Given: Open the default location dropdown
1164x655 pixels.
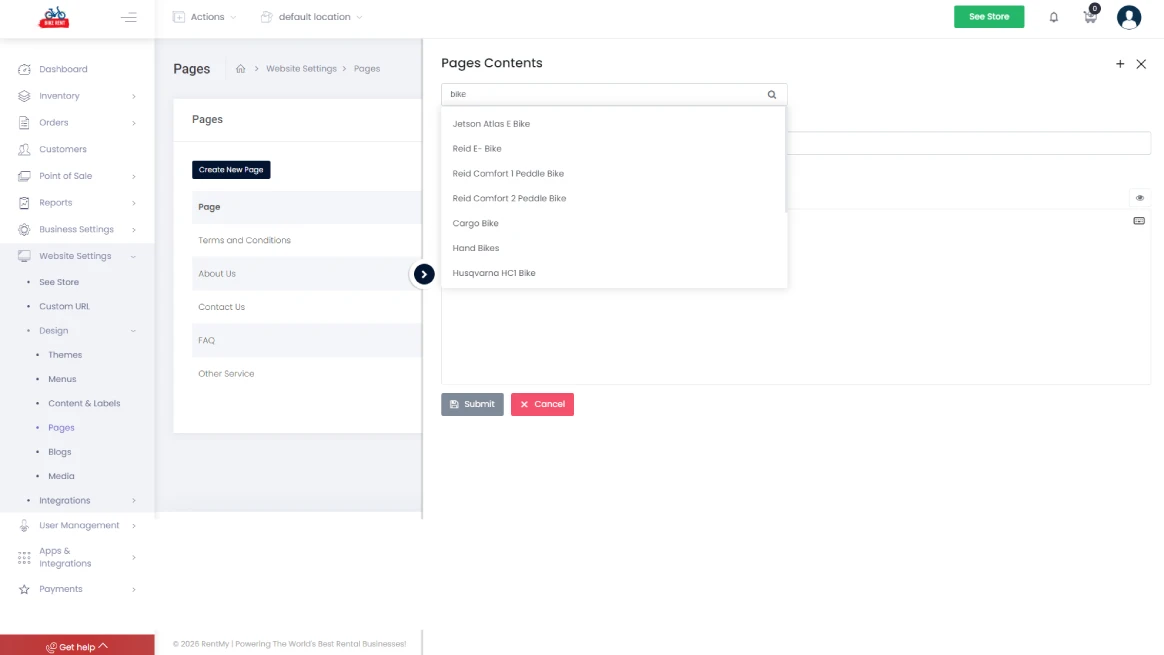Looking at the screenshot, I should click(310, 16).
